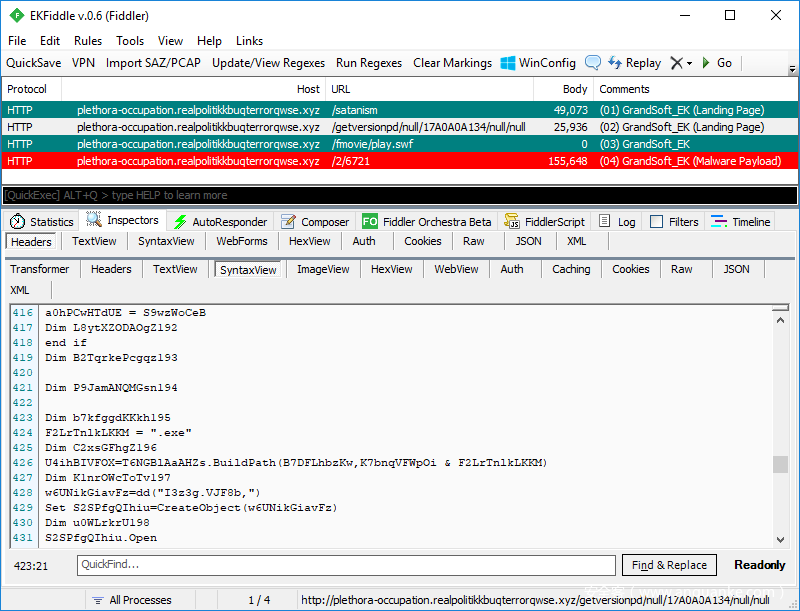800x611 pixels.
Task: Open the AutoResponder lightning tab
Action: pos(220,222)
